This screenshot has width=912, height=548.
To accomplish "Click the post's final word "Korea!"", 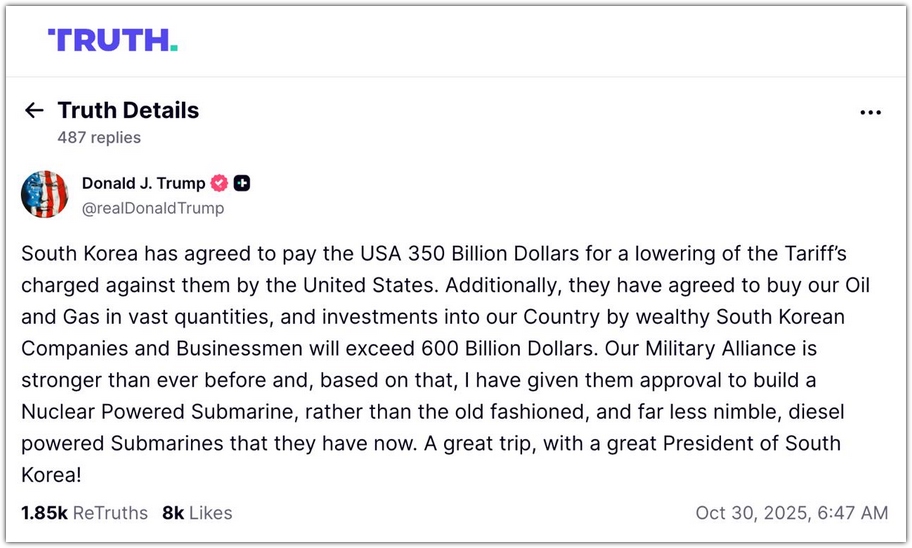I will pos(50,475).
